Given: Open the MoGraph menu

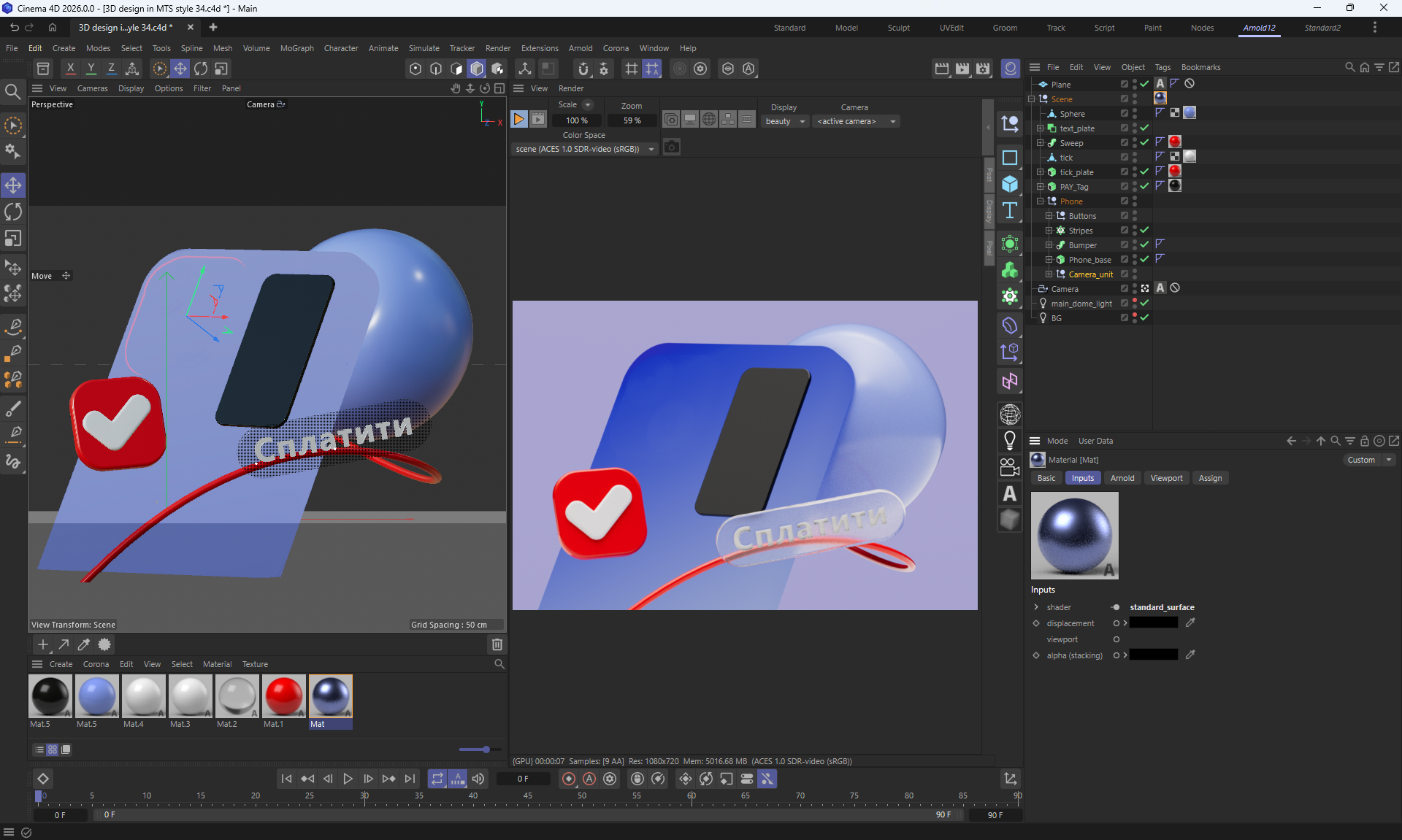Looking at the screenshot, I should (296, 48).
